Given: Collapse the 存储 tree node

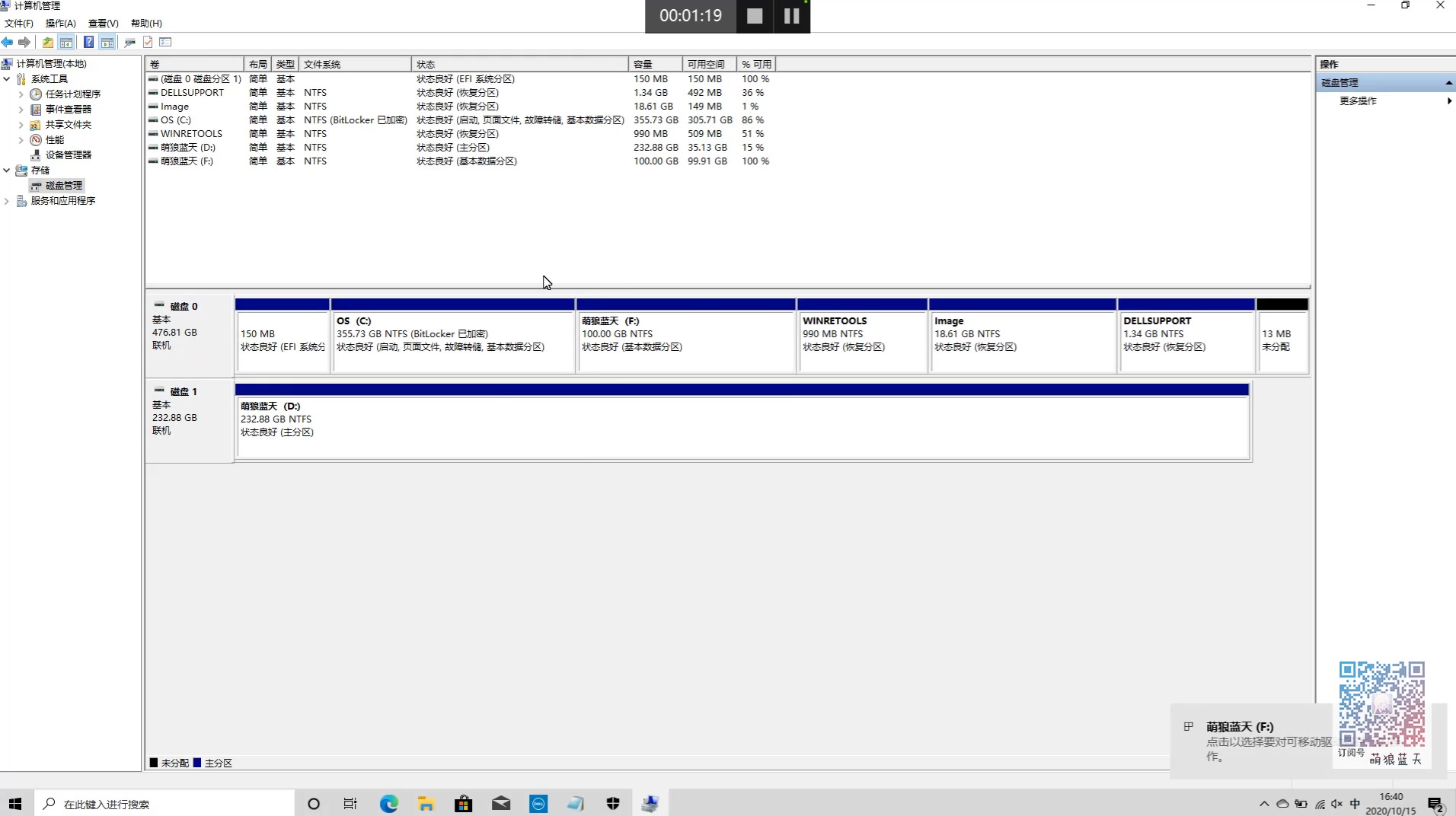Looking at the screenshot, I should pyautogui.click(x=7, y=171).
